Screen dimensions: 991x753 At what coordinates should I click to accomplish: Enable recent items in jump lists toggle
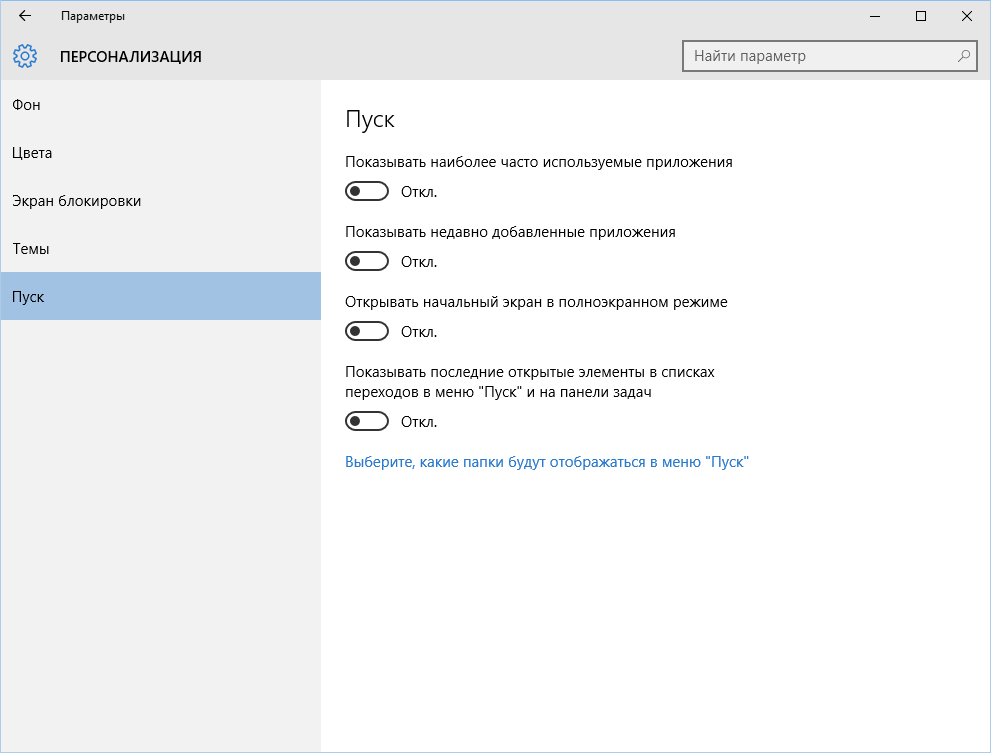point(366,421)
